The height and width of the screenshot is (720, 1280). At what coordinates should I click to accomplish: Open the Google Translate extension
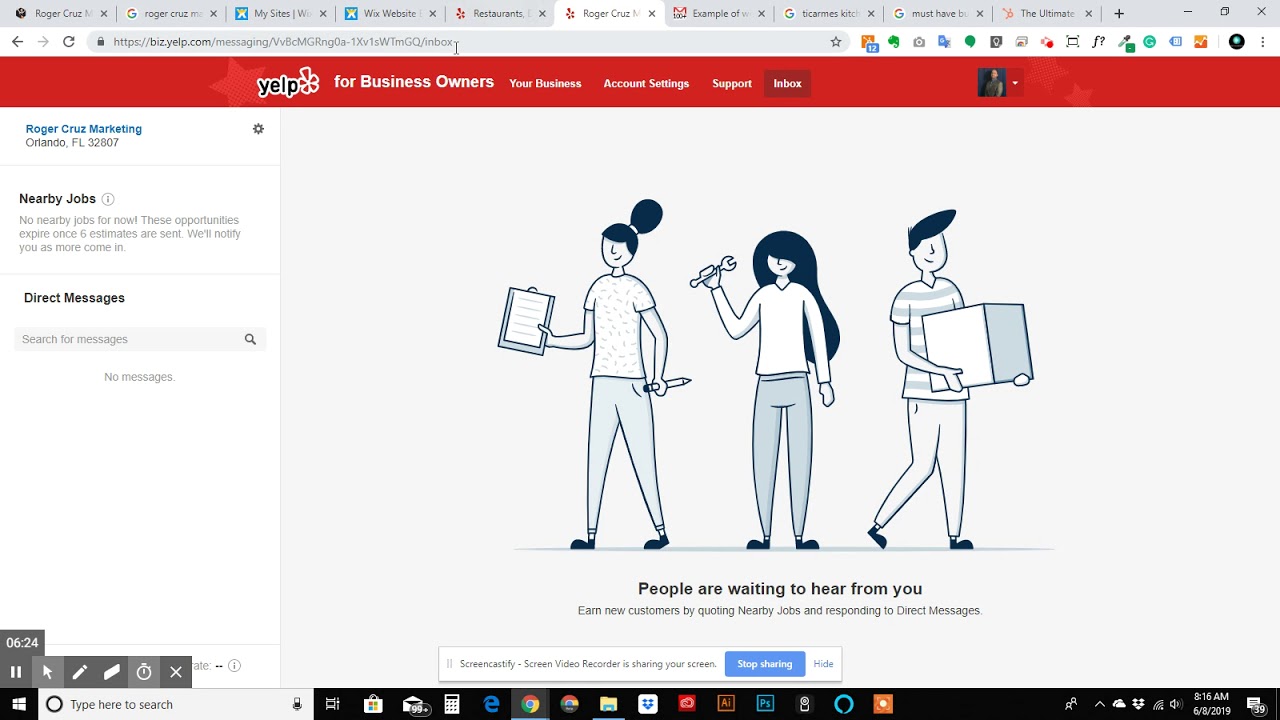[944, 42]
